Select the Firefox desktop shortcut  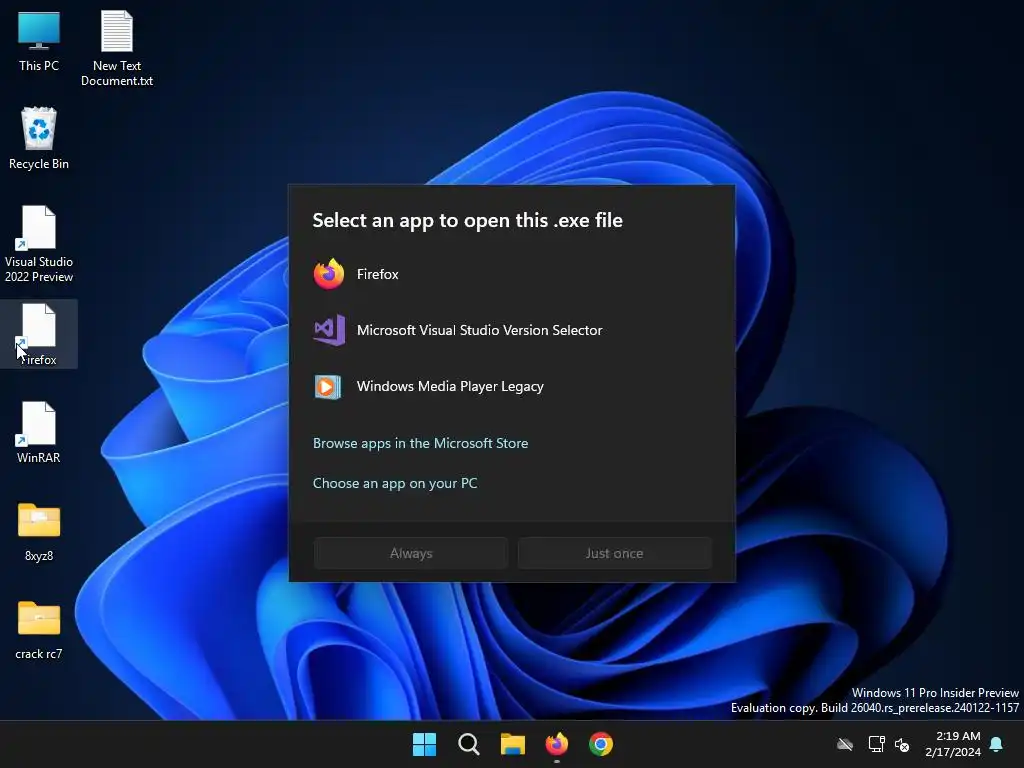pos(39,334)
